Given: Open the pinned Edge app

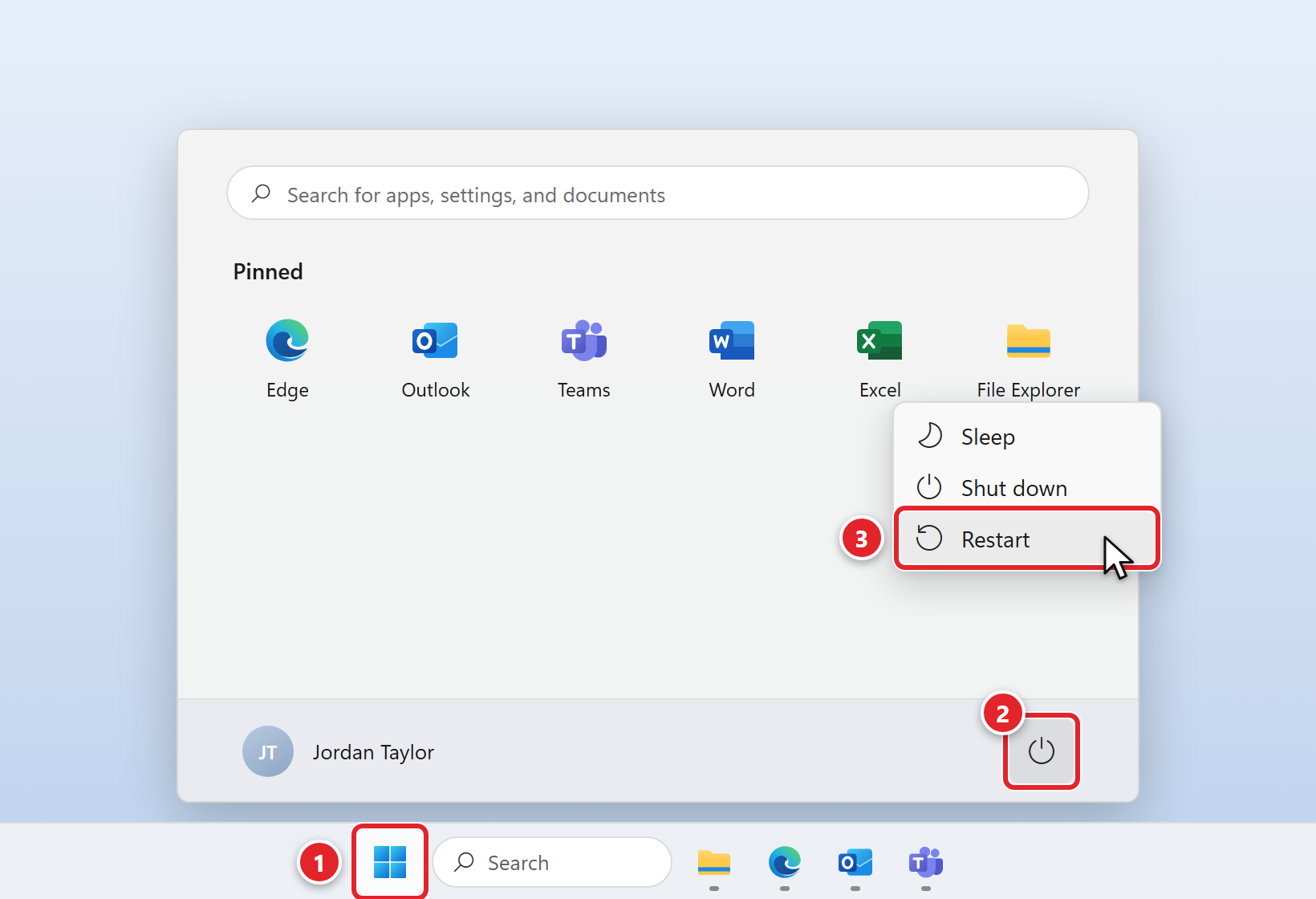Looking at the screenshot, I should pyautogui.click(x=287, y=357).
